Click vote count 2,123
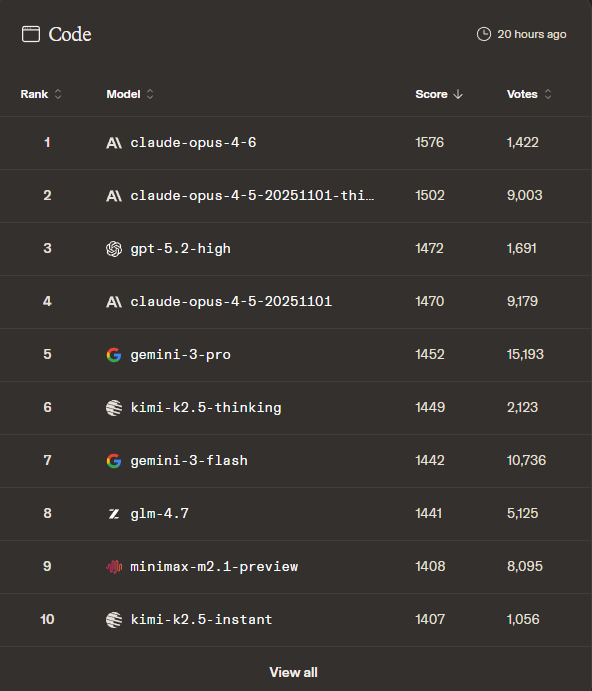The height and width of the screenshot is (691, 592). [522, 408]
